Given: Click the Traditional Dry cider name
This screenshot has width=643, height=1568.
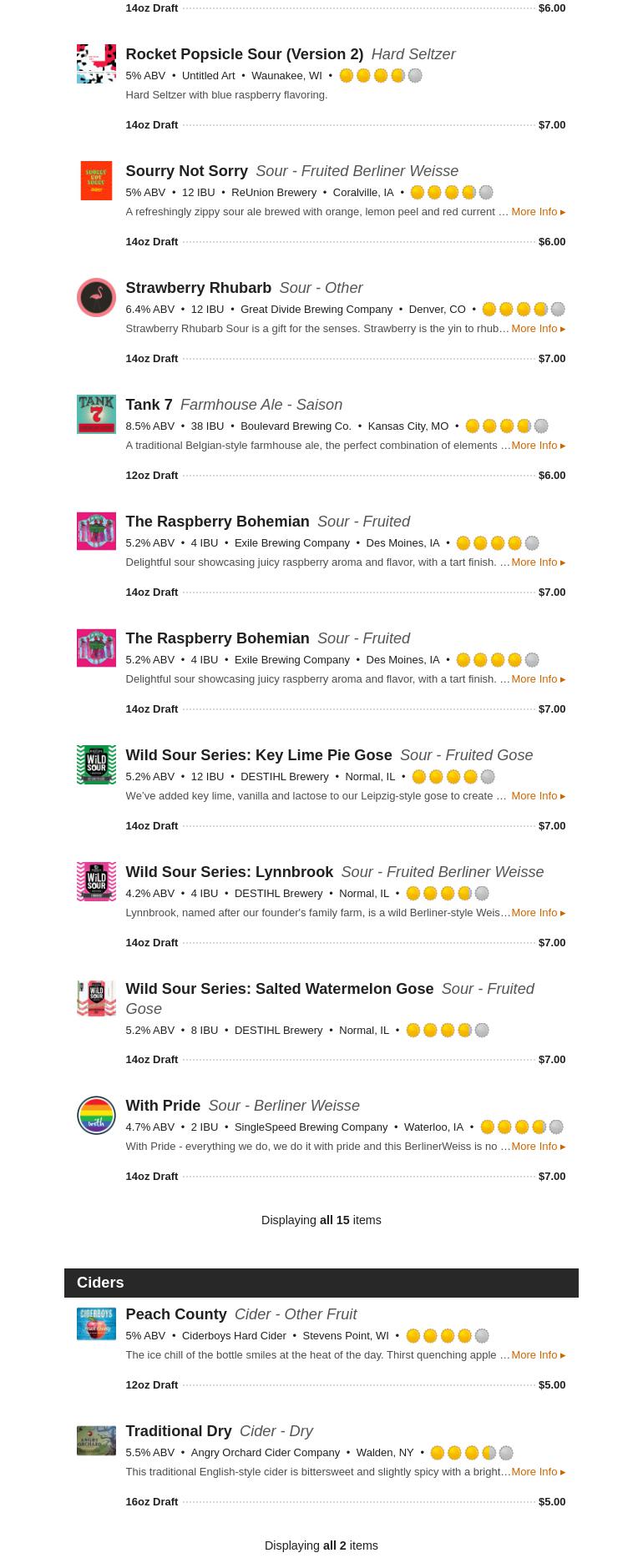Looking at the screenshot, I should coord(178,1431).
